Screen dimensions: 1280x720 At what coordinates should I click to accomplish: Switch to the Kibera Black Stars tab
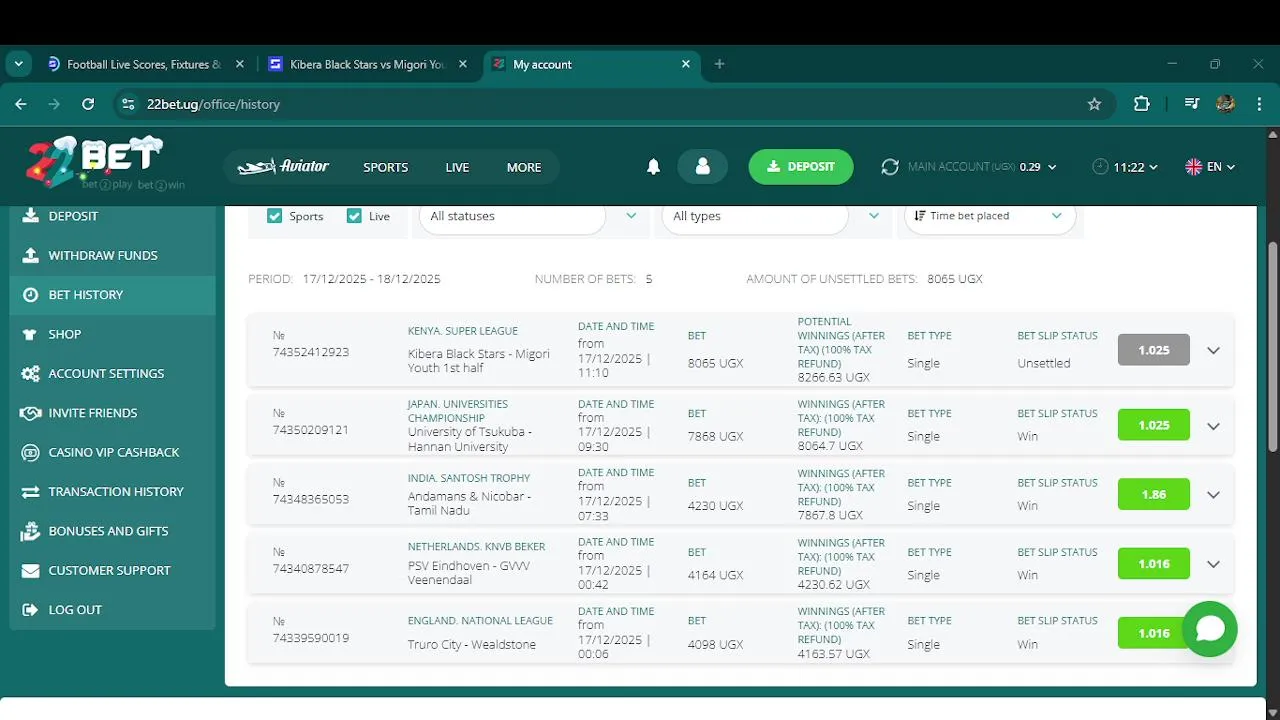[368, 64]
